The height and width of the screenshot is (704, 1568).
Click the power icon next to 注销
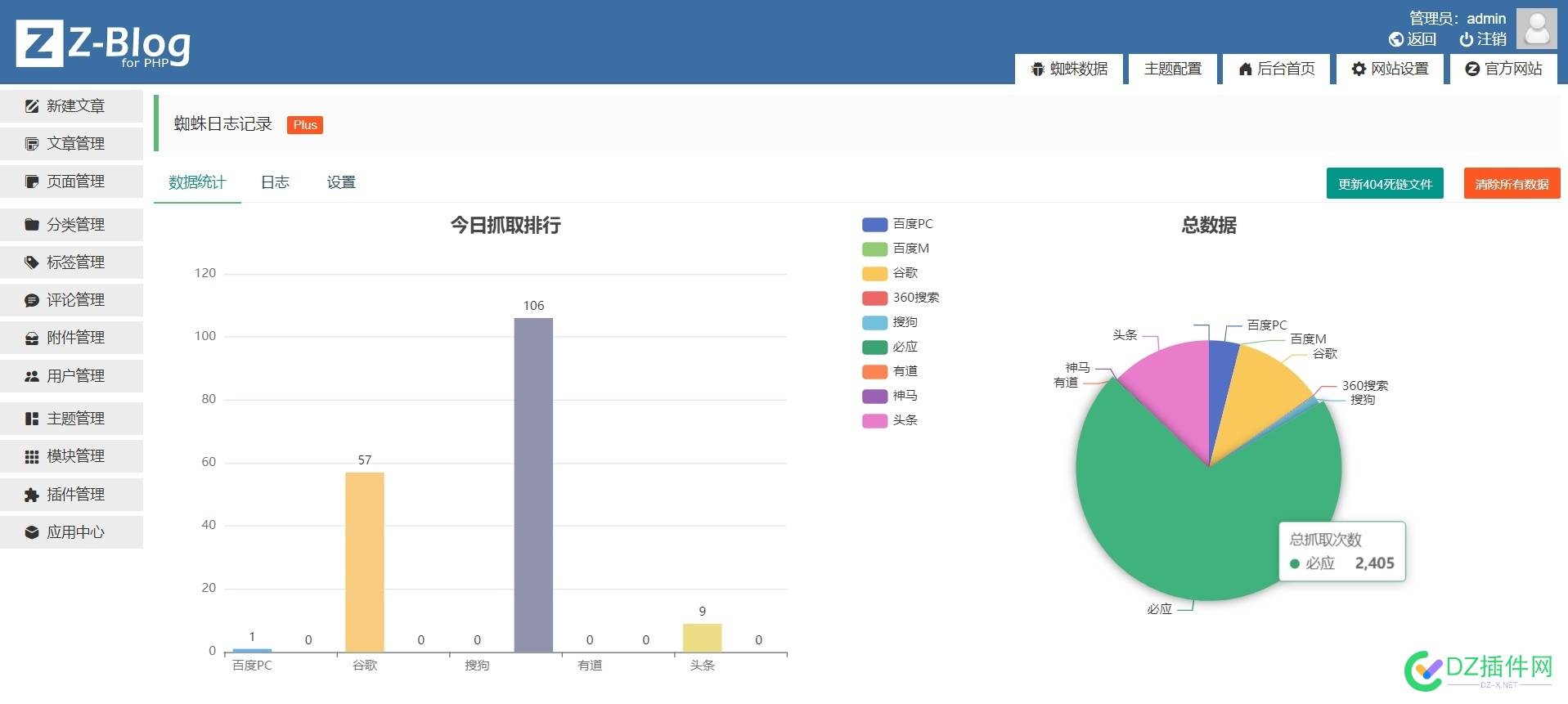(x=1467, y=39)
